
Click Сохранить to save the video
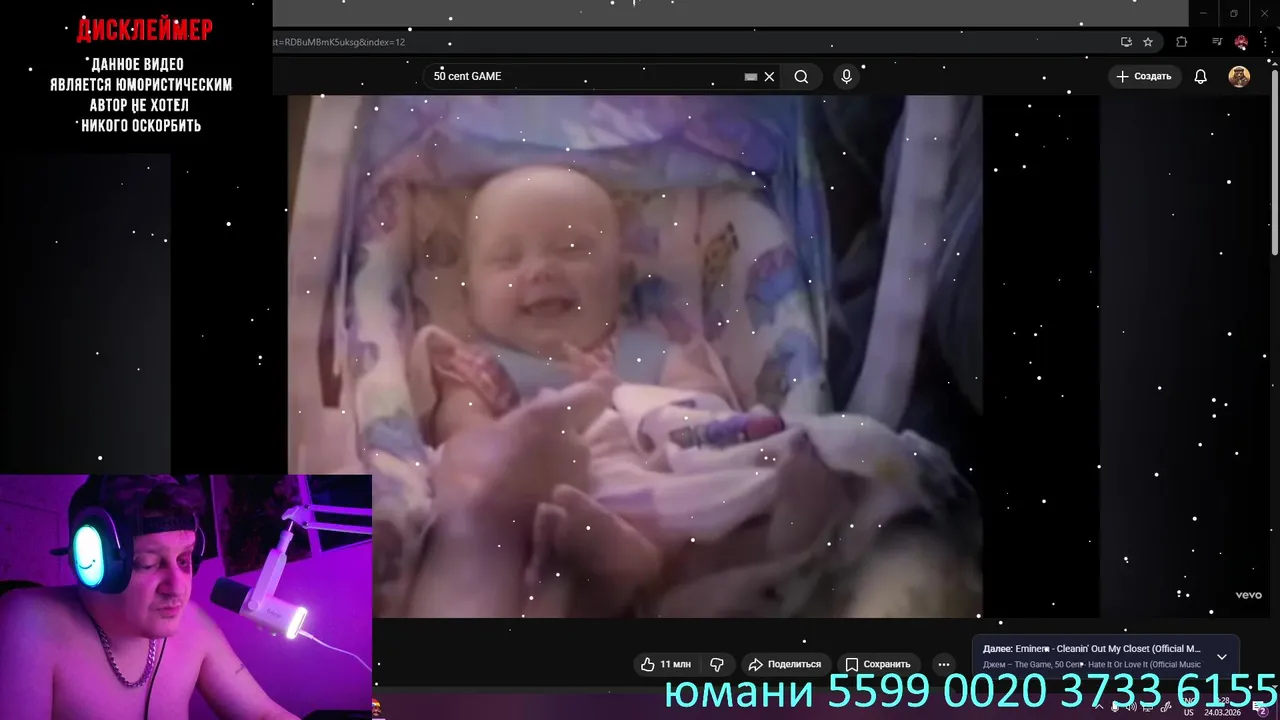pyautogui.click(x=878, y=664)
